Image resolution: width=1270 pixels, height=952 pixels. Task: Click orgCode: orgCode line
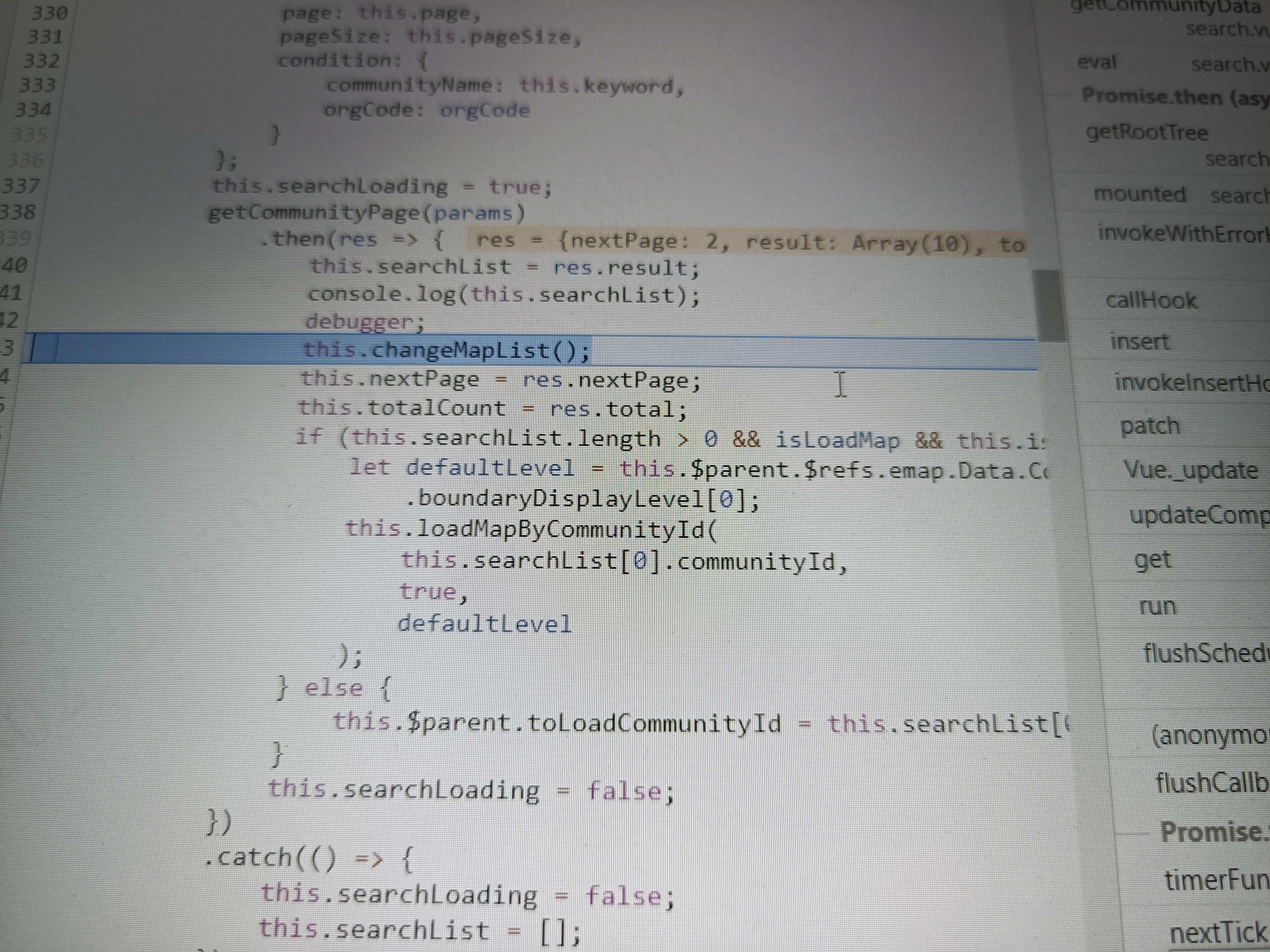tap(427, 110)
